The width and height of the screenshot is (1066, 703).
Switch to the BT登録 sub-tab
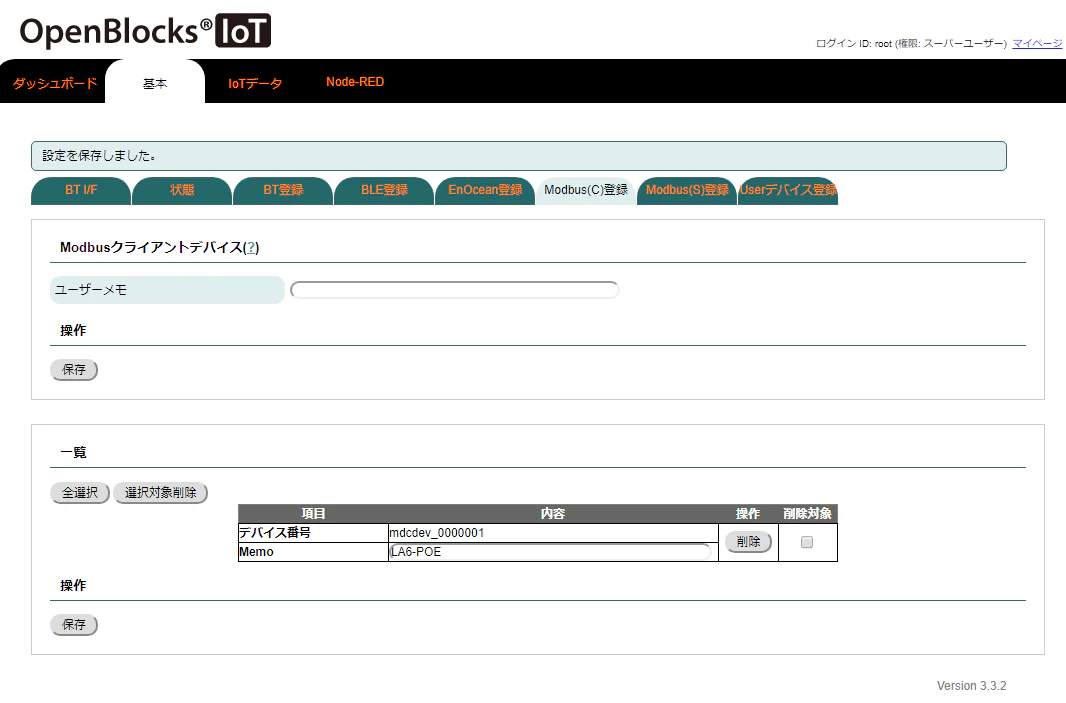pos(283,190)
